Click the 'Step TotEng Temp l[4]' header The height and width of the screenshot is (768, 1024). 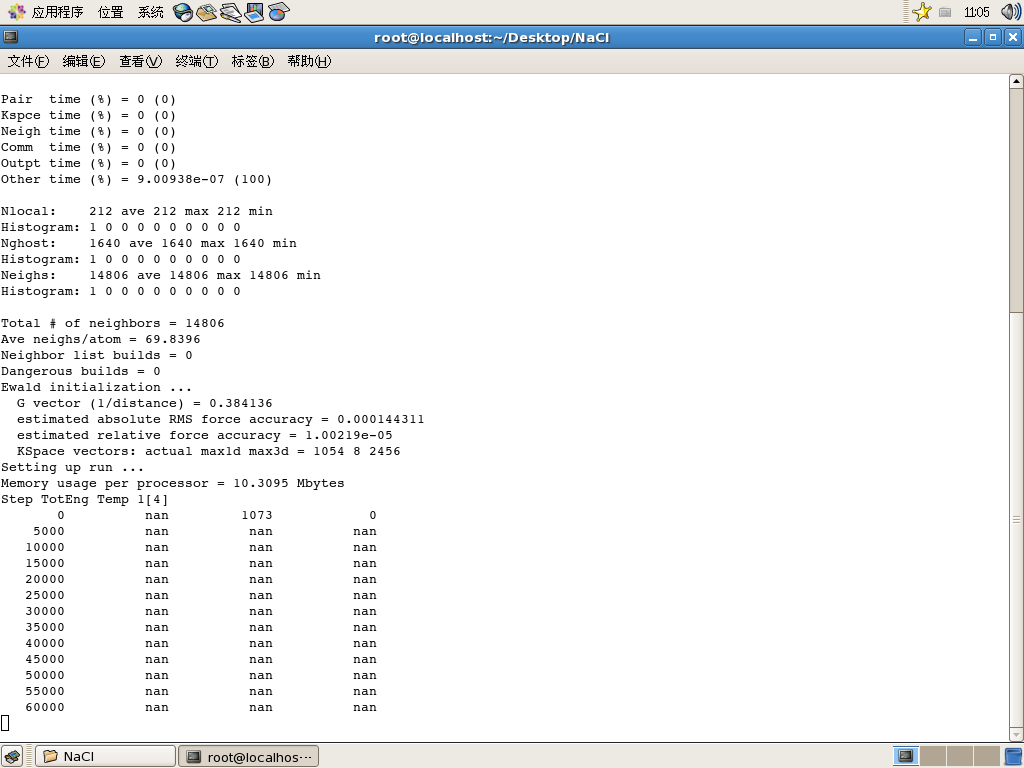84,500
